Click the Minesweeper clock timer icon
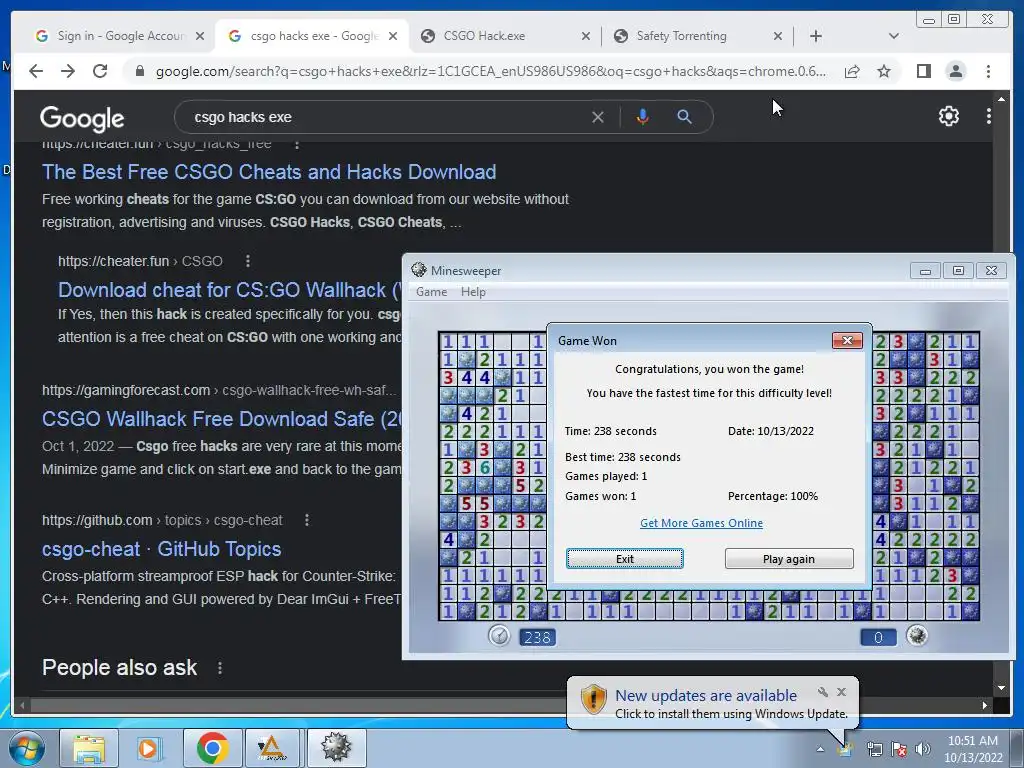1024x768 pixels. point(499,635)
